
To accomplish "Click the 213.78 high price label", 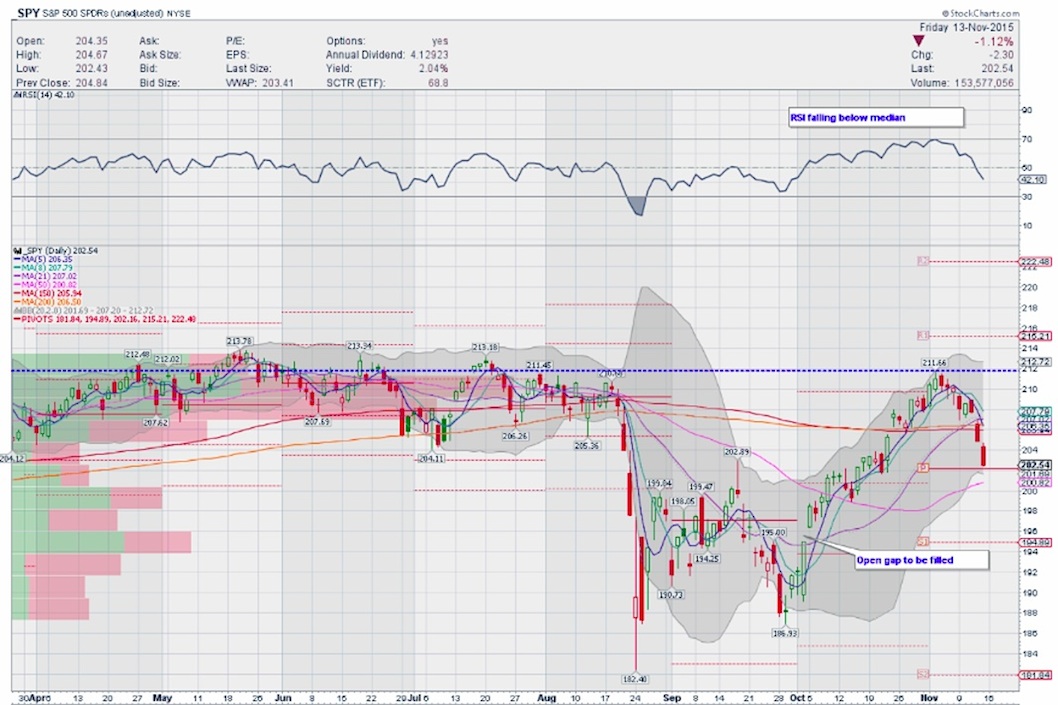I will [240, 341].
